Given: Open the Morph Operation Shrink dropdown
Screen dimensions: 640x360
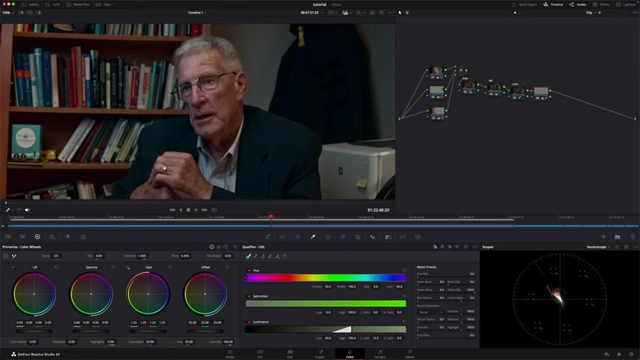Looking at the screenshot, I should [430, 312].
